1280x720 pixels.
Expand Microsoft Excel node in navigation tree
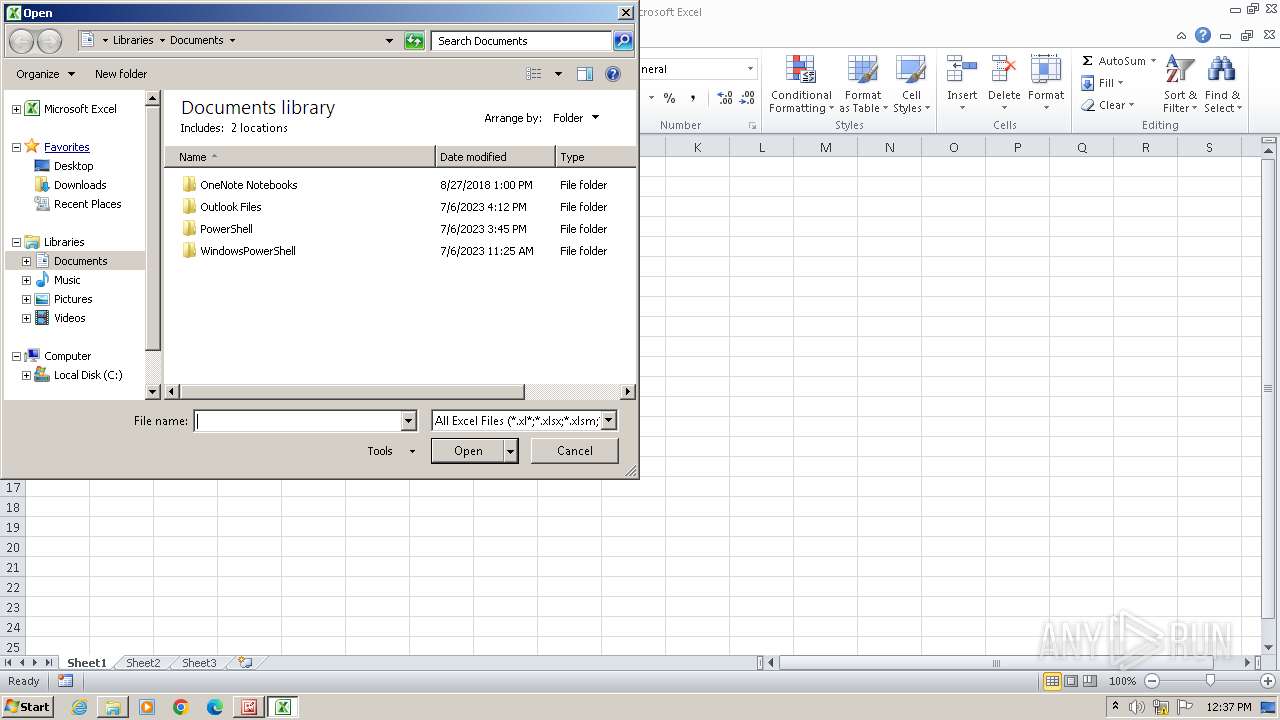click(16, 109)
